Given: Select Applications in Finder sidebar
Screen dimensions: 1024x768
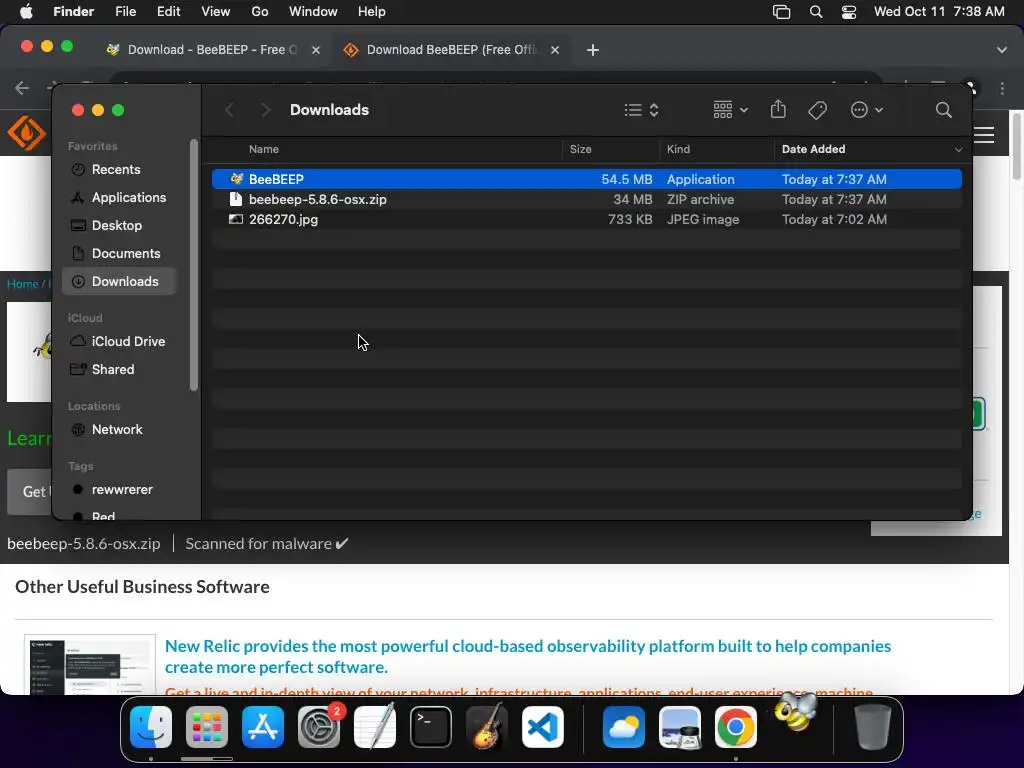Looking at the screenshot, I should tap(119, 197).
